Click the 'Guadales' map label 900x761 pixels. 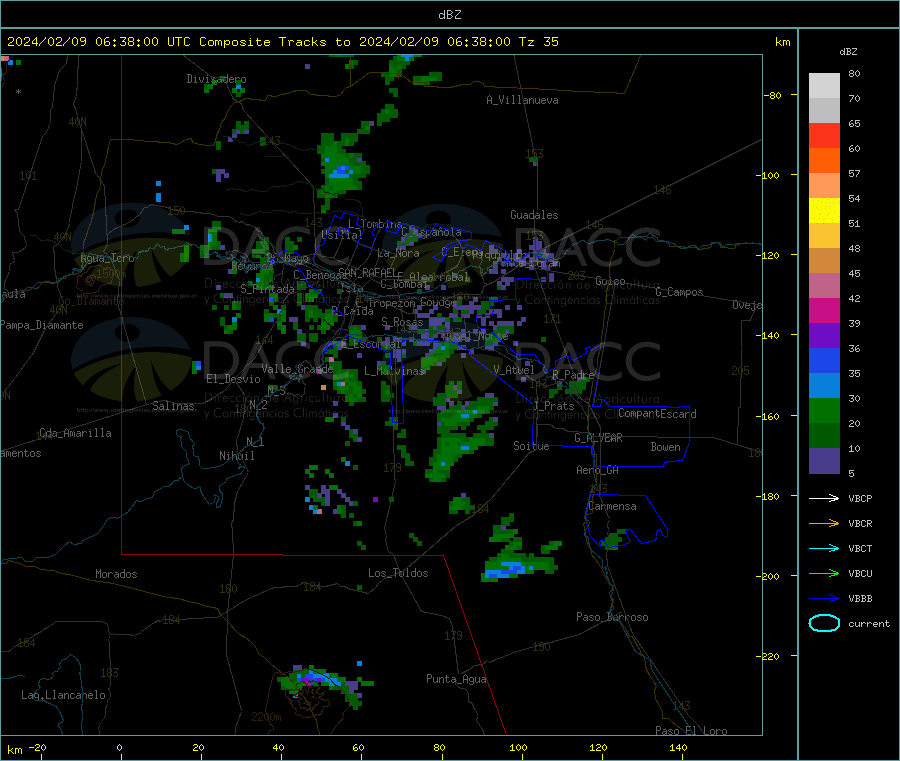[534, 215]
